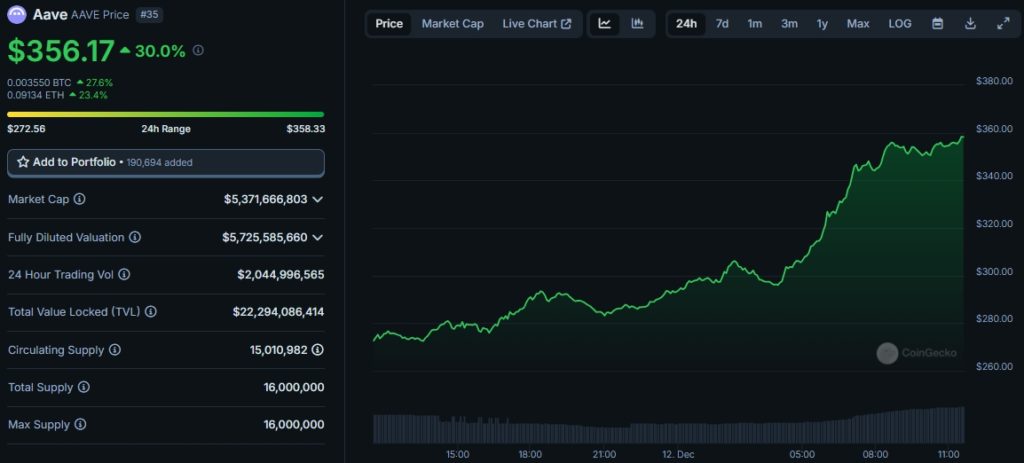
Task: Click the $5,371,666,803 market cap value
Action: click(266, 199)
